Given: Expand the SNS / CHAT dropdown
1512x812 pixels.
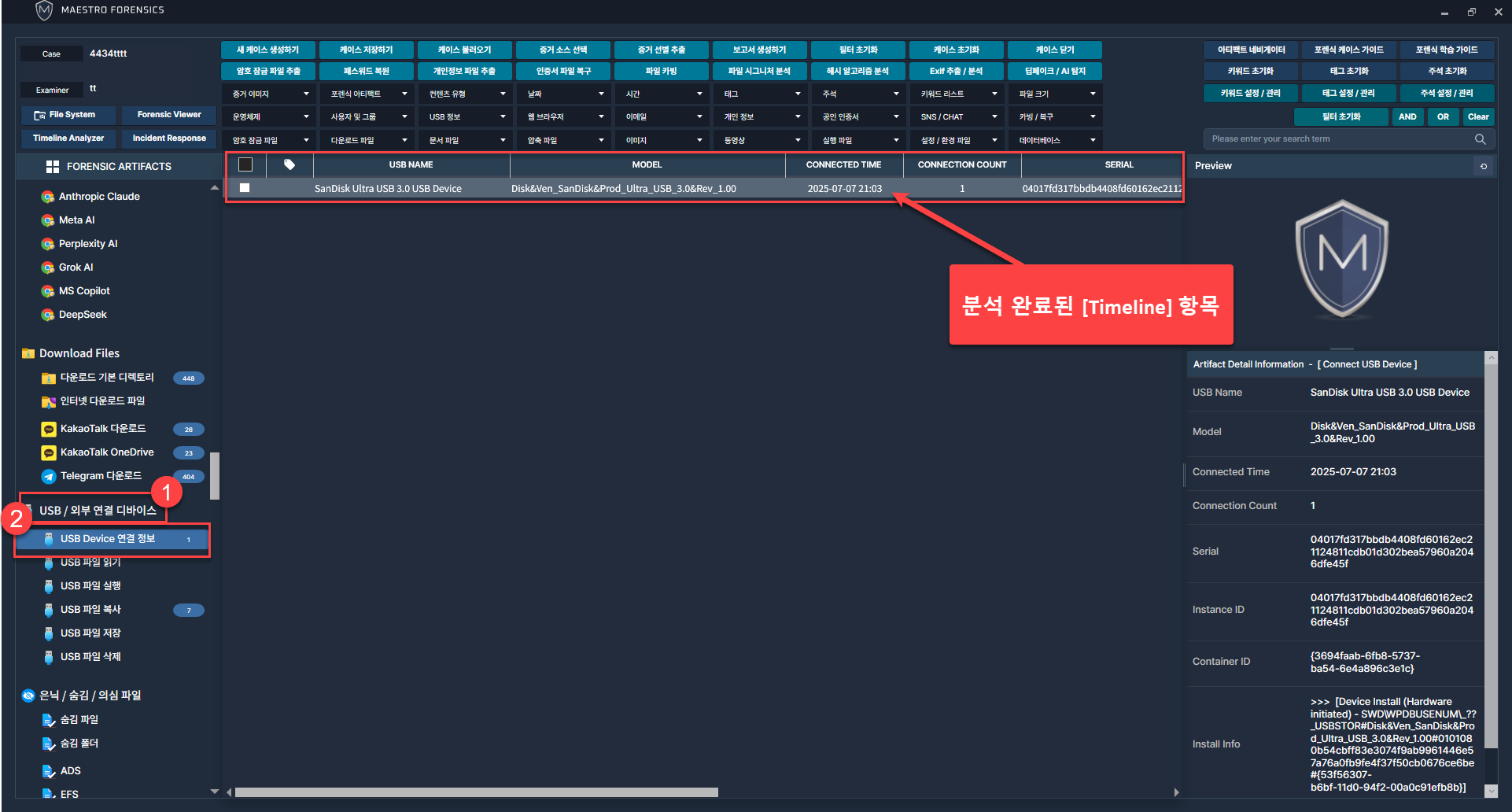Looking at the screenshot, I should tap(957, 116).
